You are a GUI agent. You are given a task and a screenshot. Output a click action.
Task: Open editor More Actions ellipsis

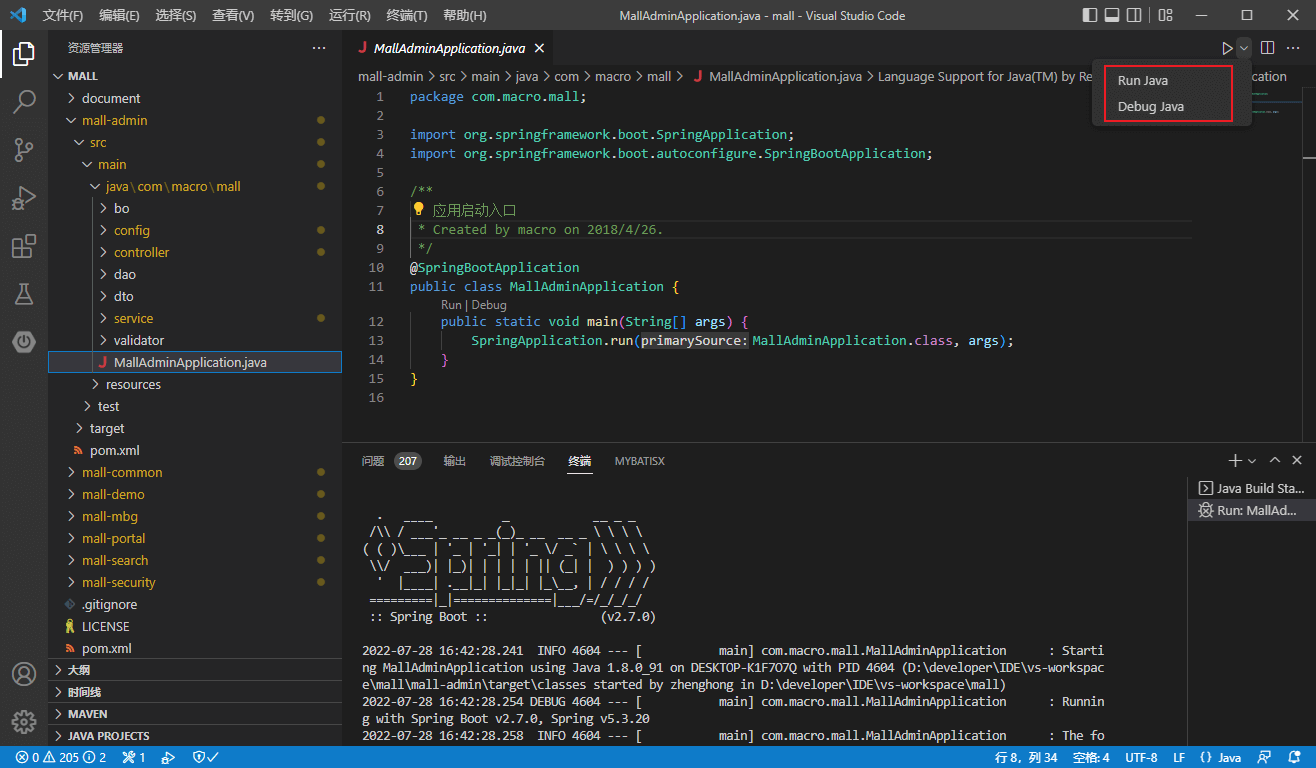pyautogui.click(x=1293, y=48)
